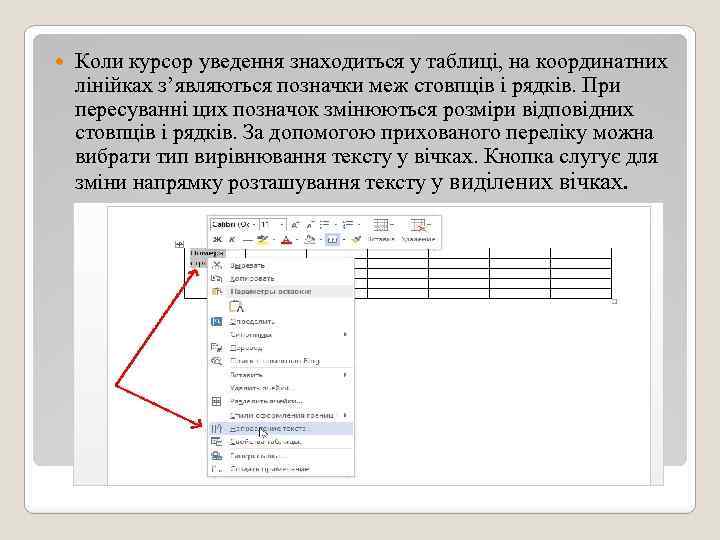Open the font color dropdown arrow
Screen dimensions: 720x540
coord(297,240)
